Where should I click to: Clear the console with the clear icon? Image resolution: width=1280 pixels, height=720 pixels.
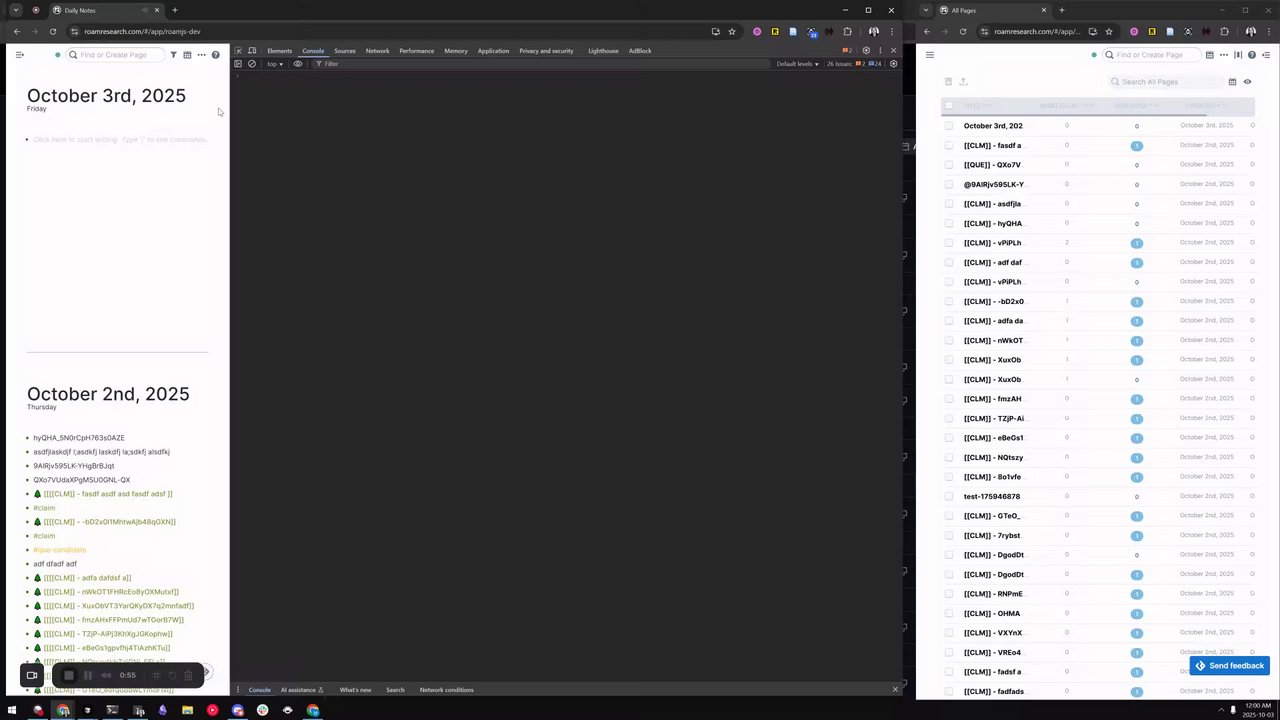pos(252,64)
